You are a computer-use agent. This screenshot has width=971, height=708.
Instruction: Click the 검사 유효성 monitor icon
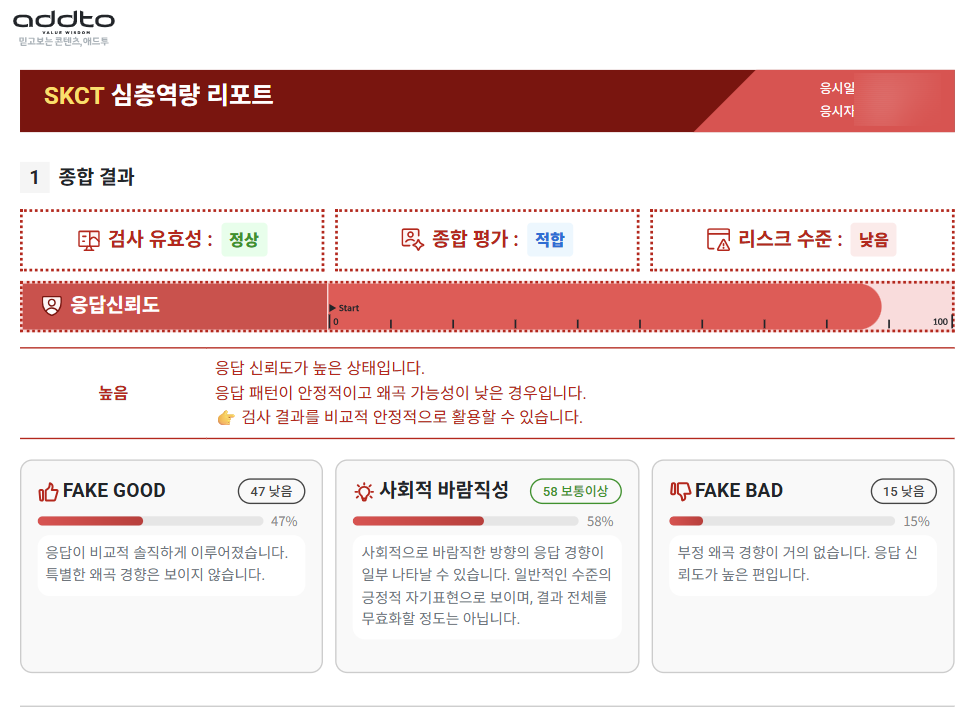[89, 240]
